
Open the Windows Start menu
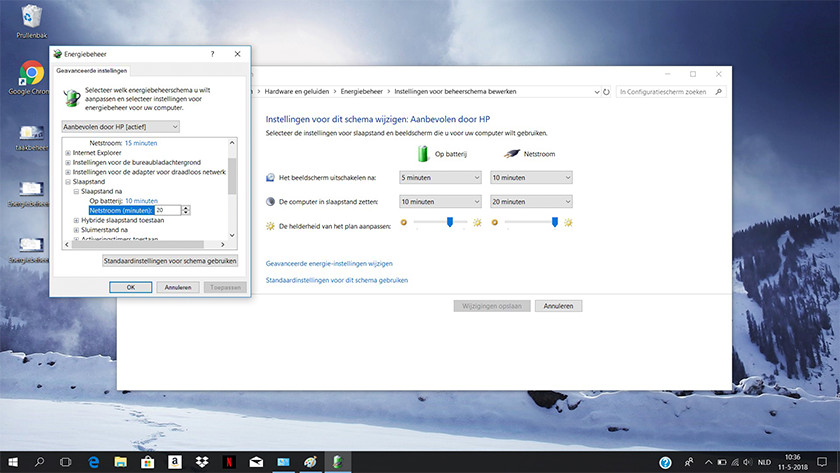click(12, 462)
